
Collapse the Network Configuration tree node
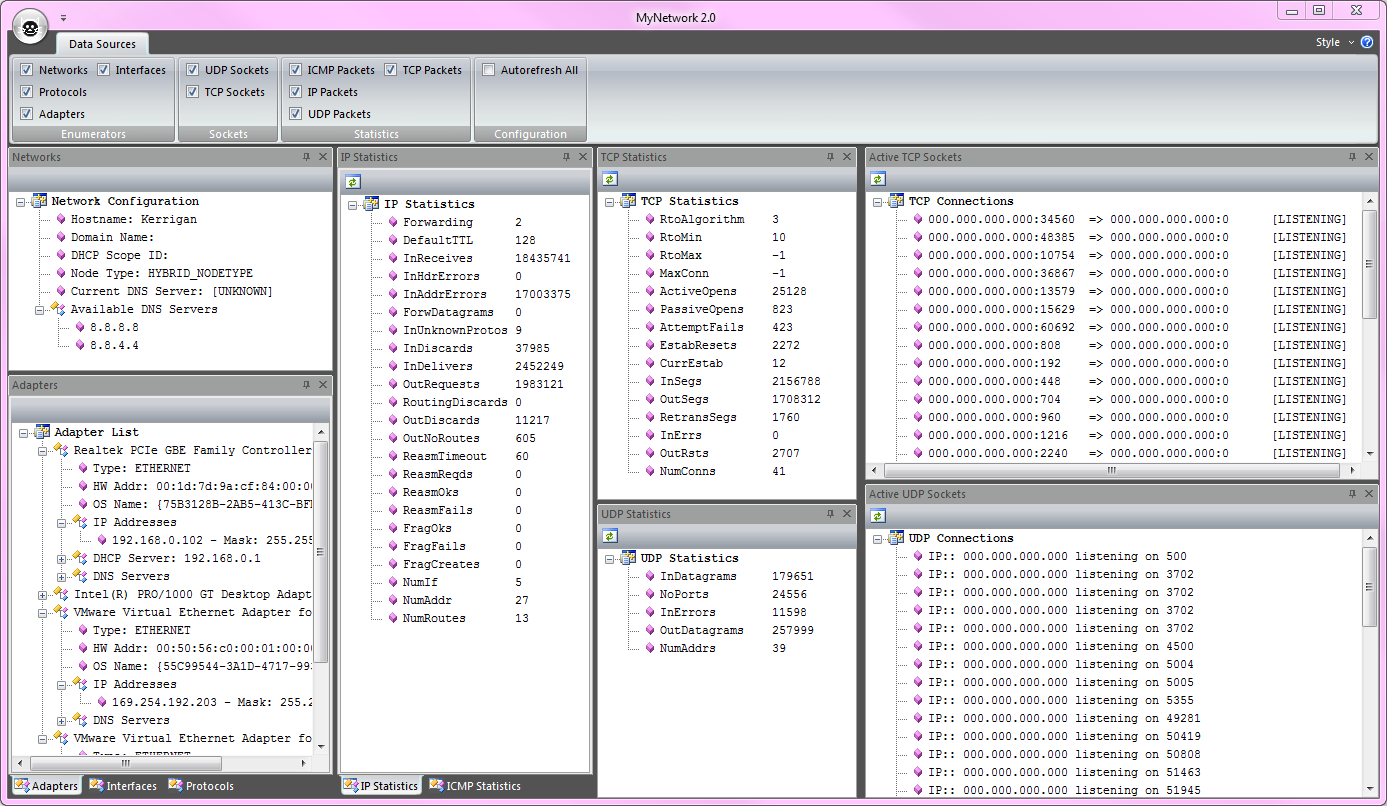click(21, 201)
